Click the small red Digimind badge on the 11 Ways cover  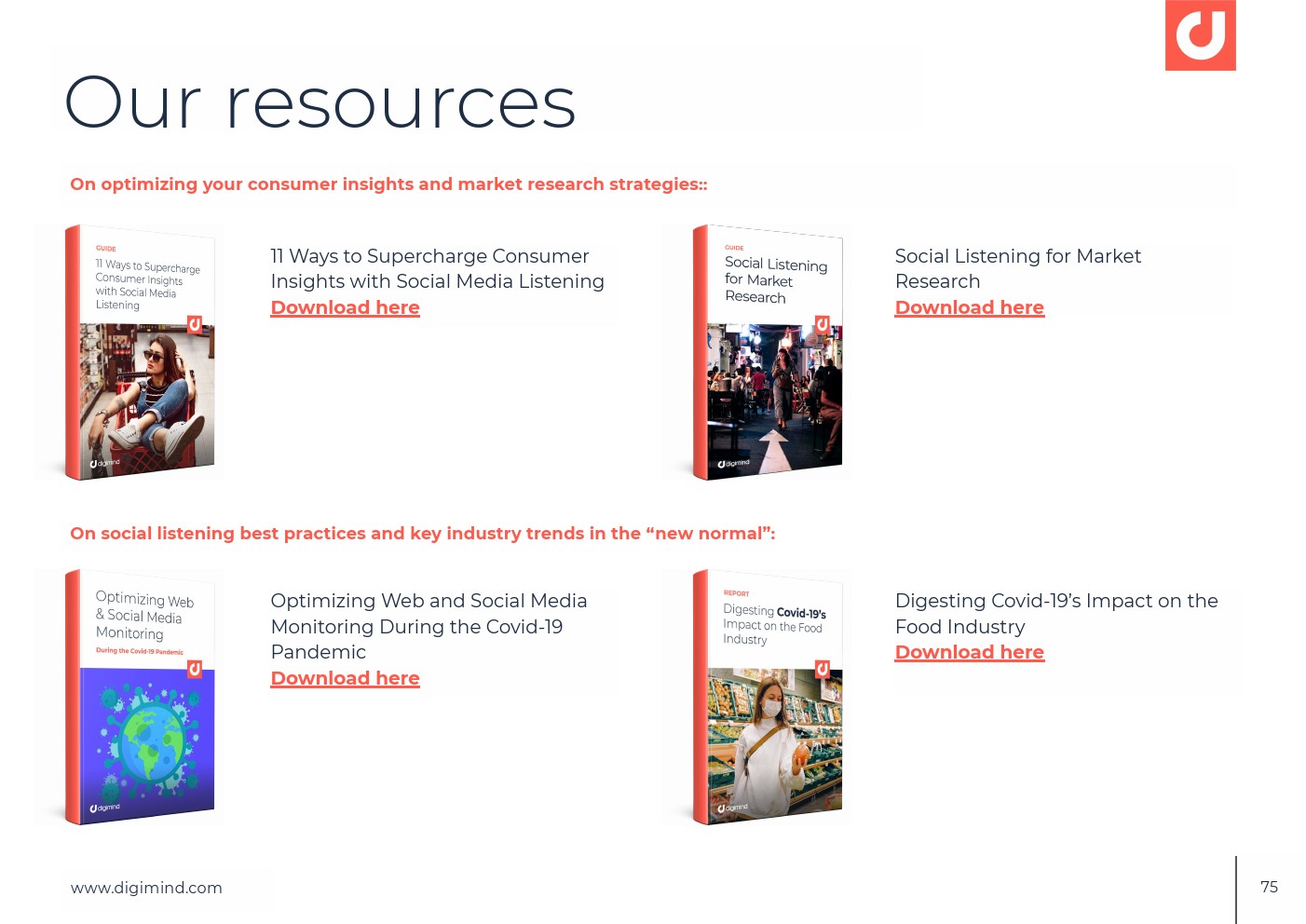tap(195, 324)
